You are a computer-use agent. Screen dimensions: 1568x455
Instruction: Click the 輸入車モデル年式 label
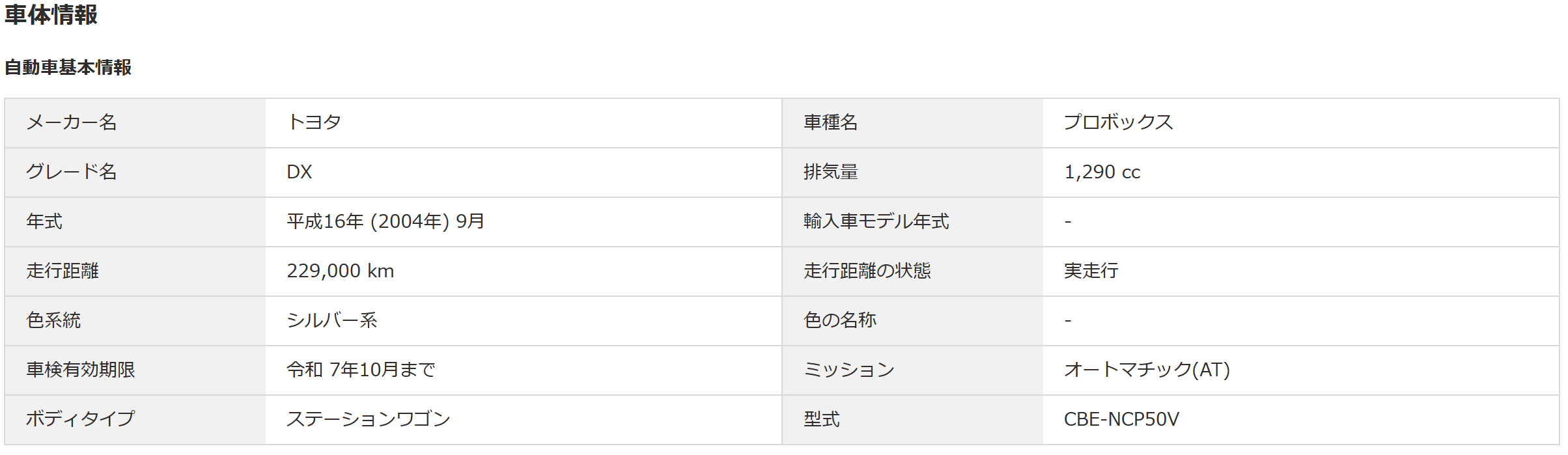[876, 221]
